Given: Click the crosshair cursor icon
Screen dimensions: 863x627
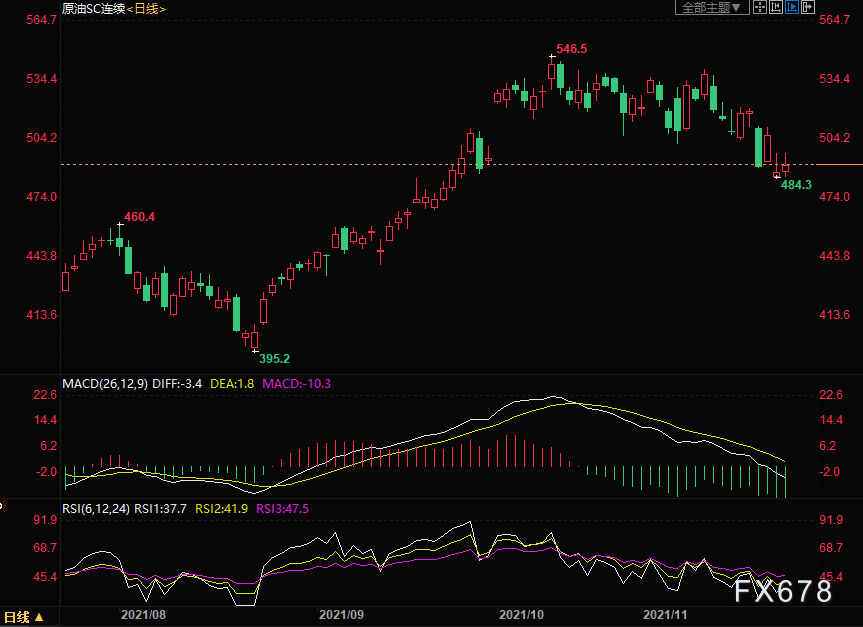Looking at the screenshot, I should click(x=760, y=7).
